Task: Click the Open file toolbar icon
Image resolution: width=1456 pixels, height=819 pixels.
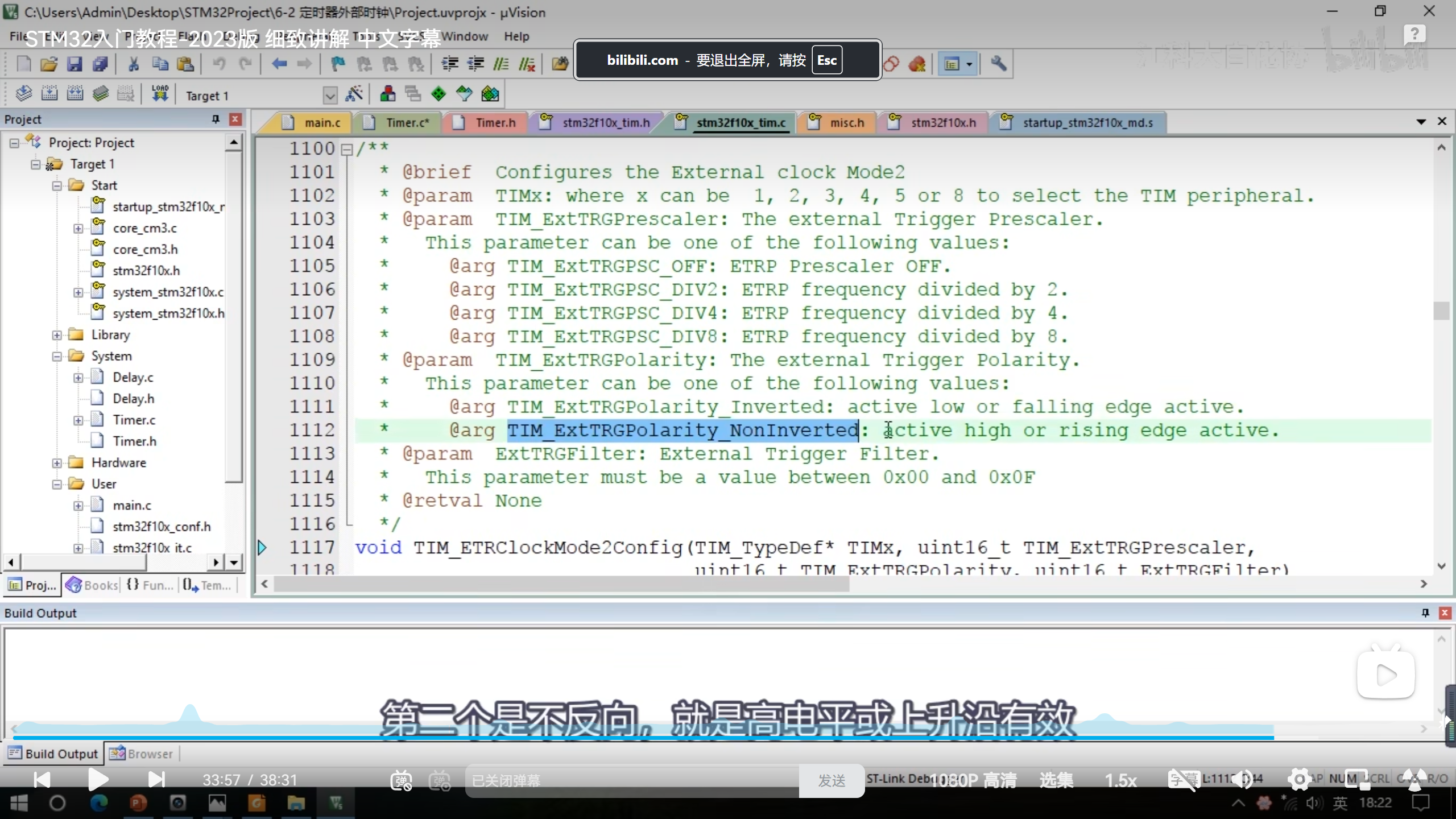Action: coord(49,64)
